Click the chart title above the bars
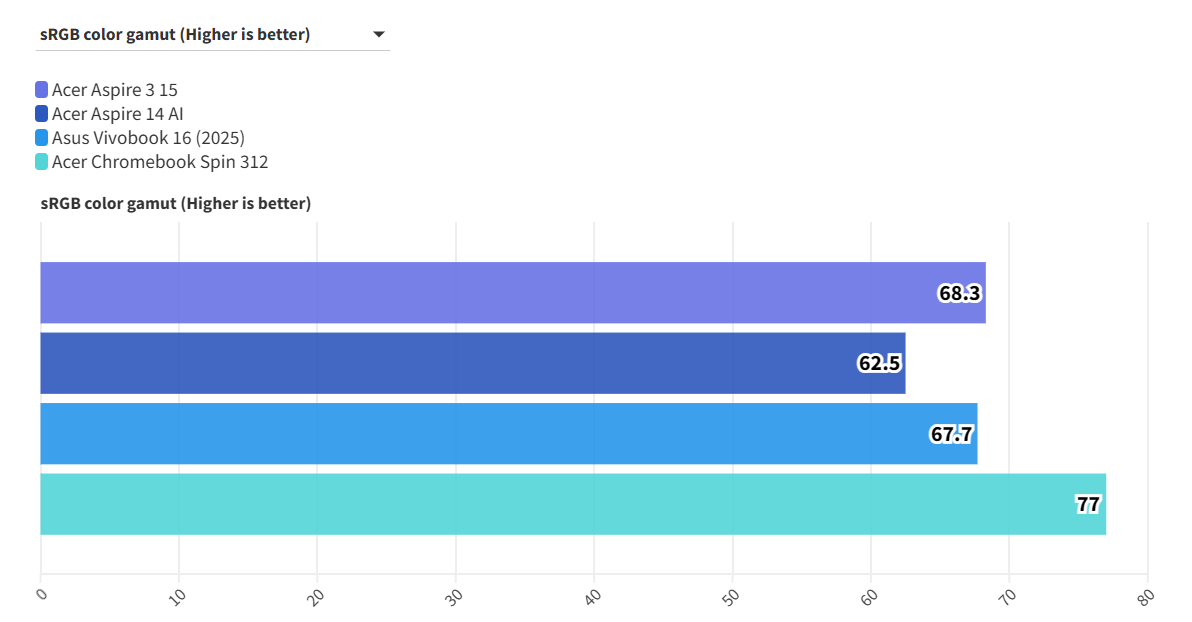Viewport: 1192px width, 622px height. click(176, 204)
